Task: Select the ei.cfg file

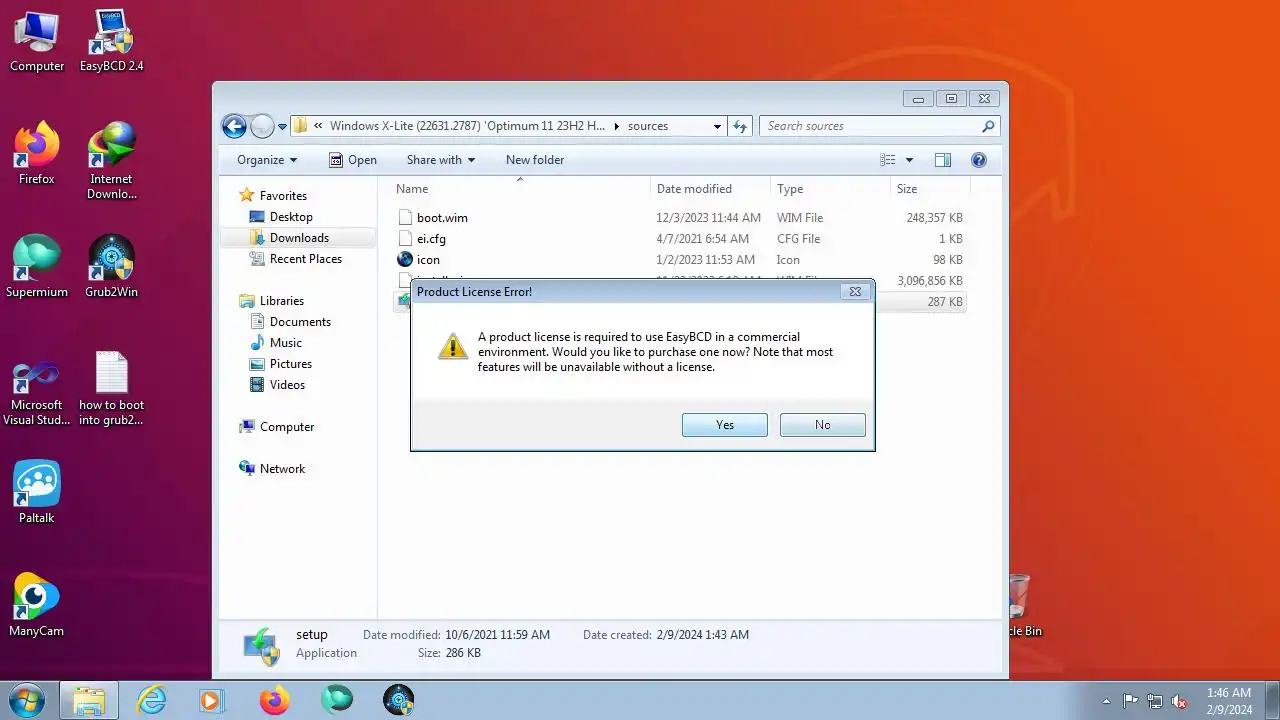Action: 431,239
